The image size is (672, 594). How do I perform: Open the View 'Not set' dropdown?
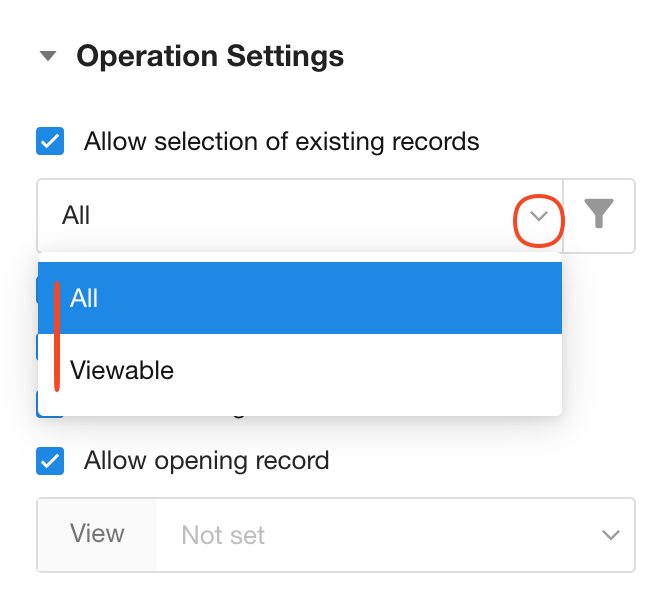click(x=395, y=535)
